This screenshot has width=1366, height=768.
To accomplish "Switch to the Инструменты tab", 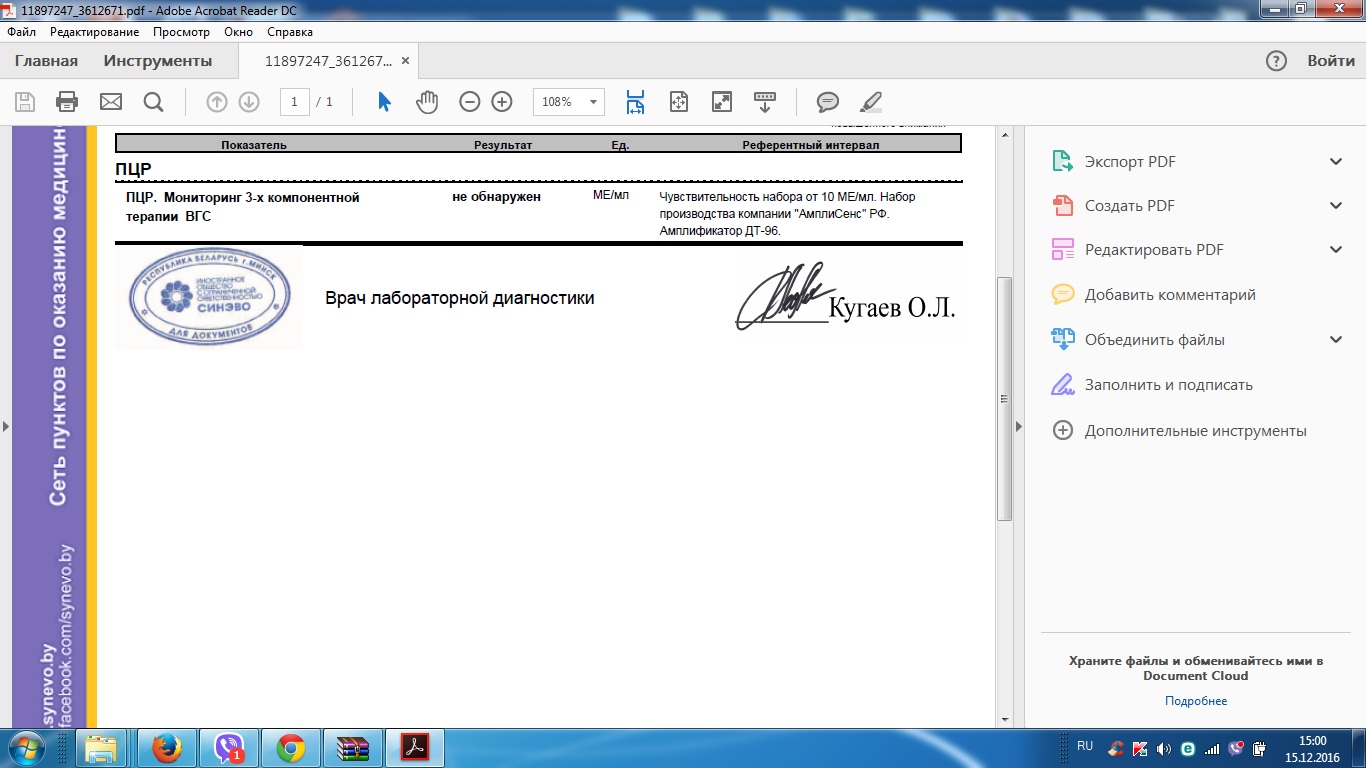I will pos(158,61).
